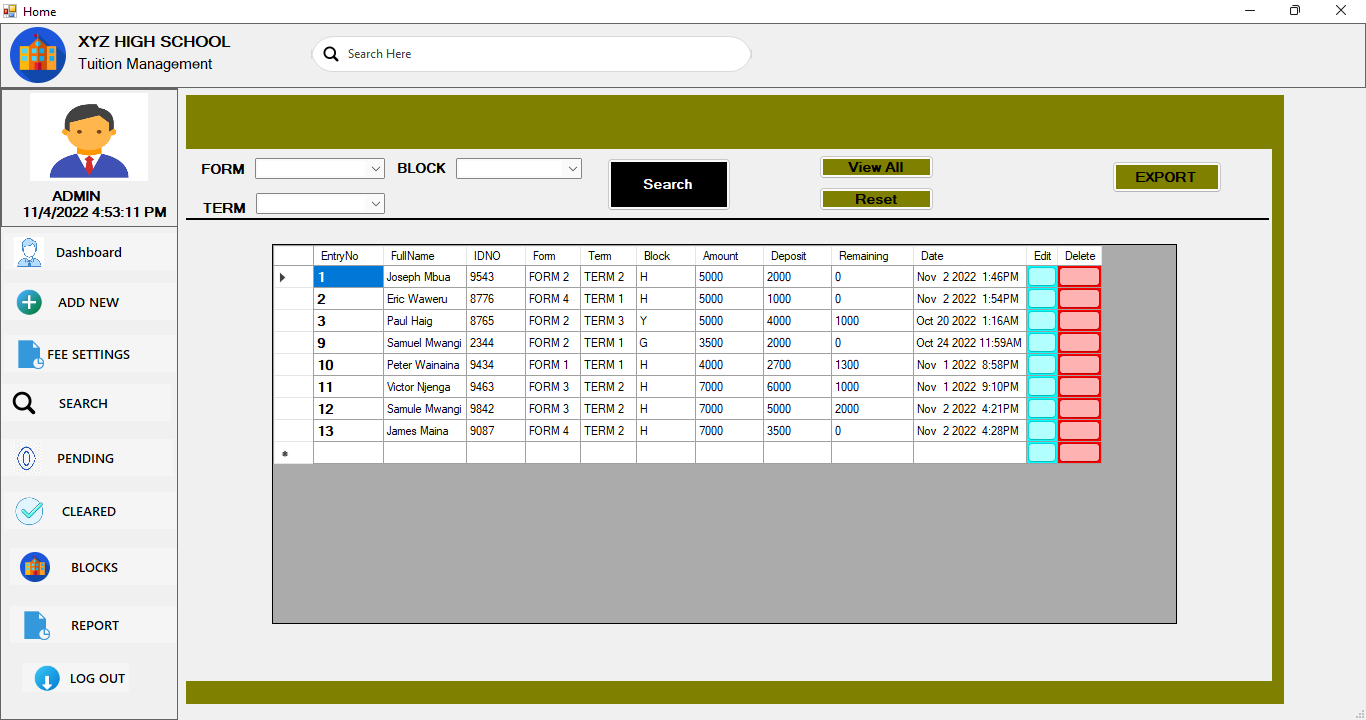Click the View All button
Screen dimensions: 1366x720
(876, 166)
